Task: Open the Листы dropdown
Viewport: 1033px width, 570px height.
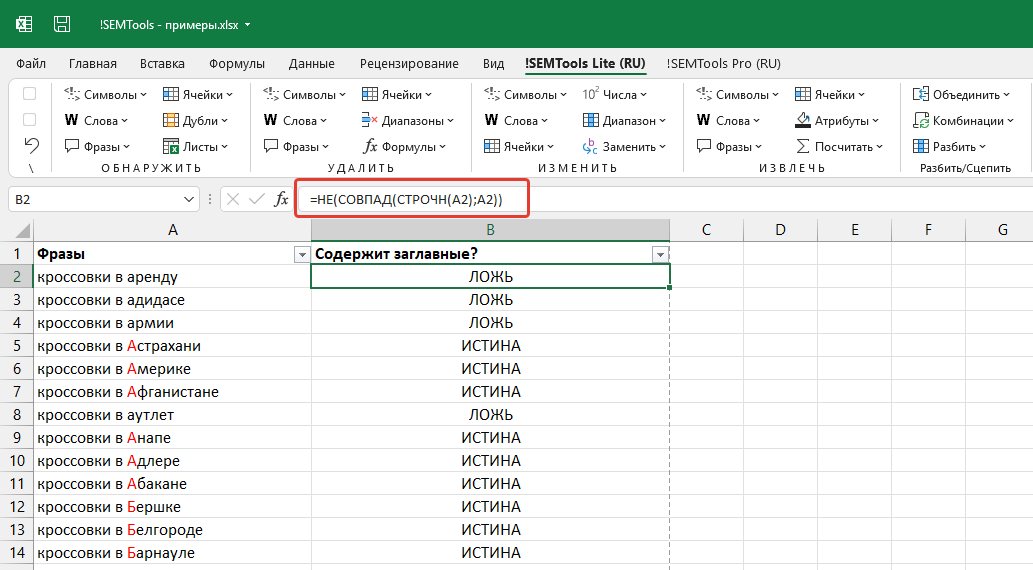Action: coord(195,146)
